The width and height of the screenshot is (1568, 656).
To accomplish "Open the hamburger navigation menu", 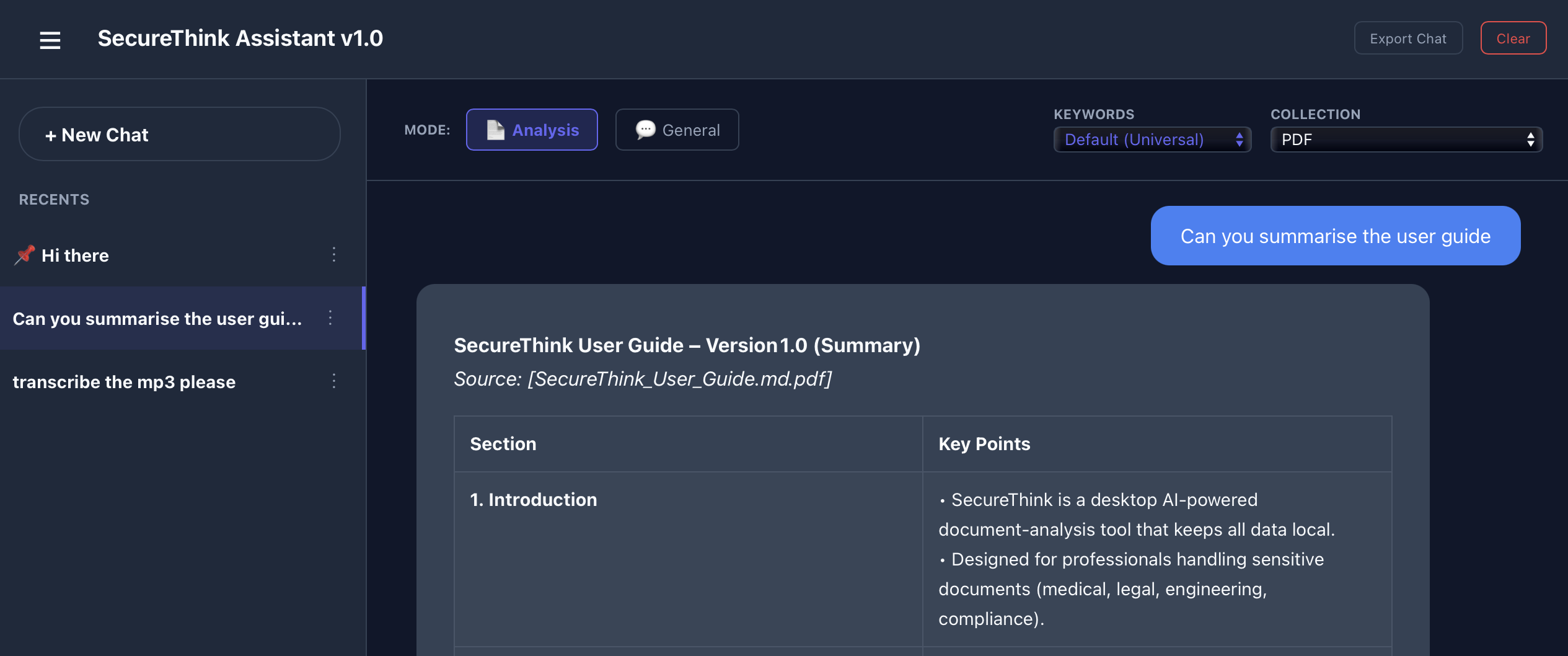I will tap(50, 39).
